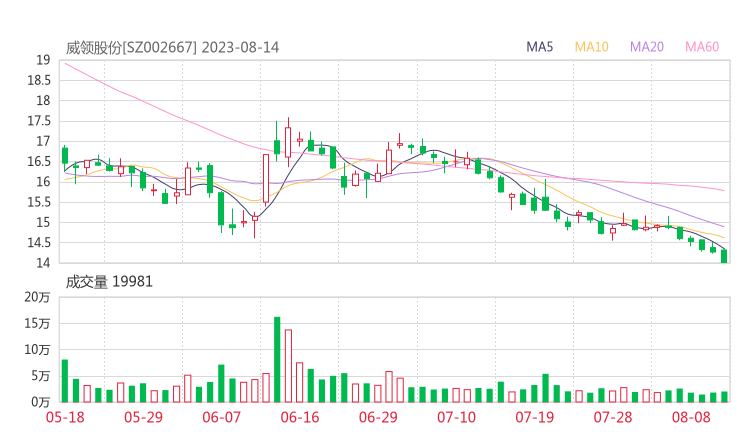The height and width of the screenshot is (440, 740).
Task: Click the pink MA60 line start near 19
Action: [x=67, y=63]
